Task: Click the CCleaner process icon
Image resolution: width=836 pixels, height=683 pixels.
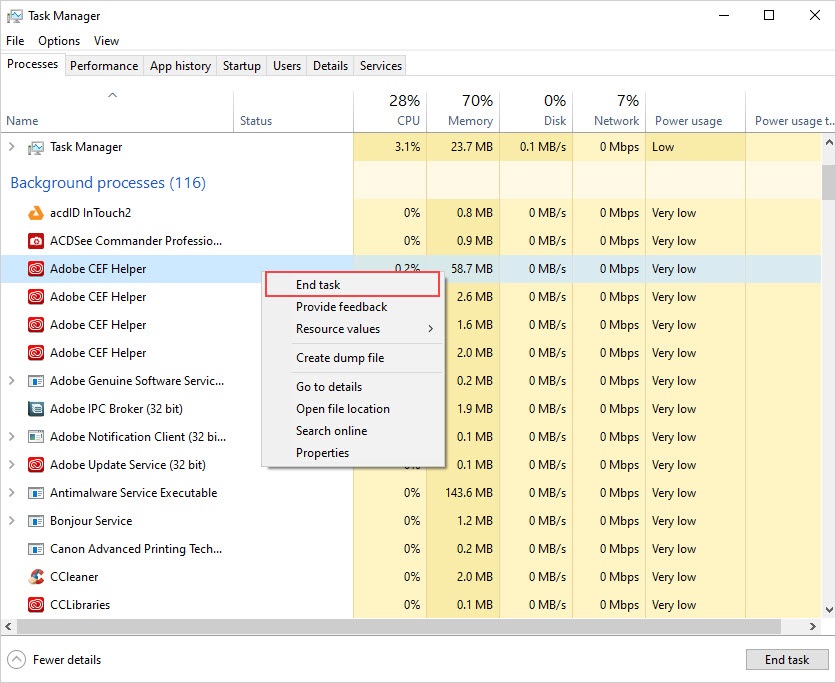Action: 36,577
